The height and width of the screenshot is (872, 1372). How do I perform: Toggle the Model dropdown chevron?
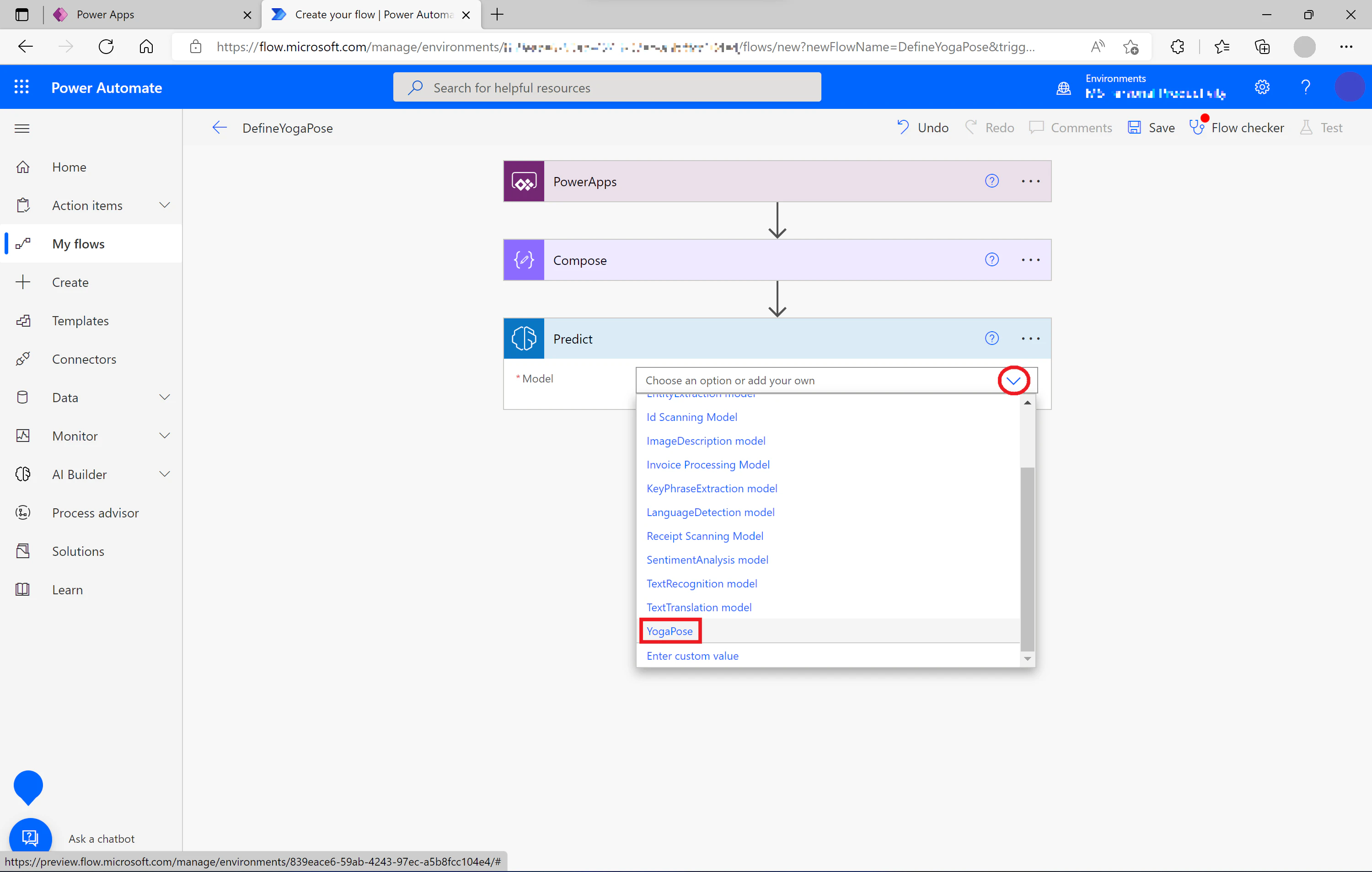[1013, 381]
